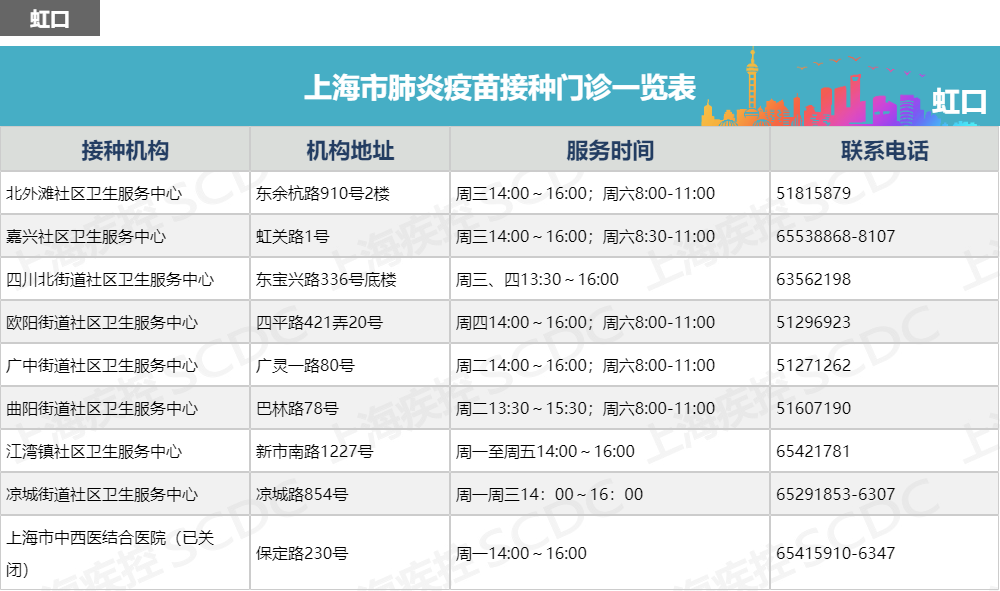Click banner title 上海市肺炎疫苗接种门诊一览表
1000x591 pixels.
click(499, 87)
